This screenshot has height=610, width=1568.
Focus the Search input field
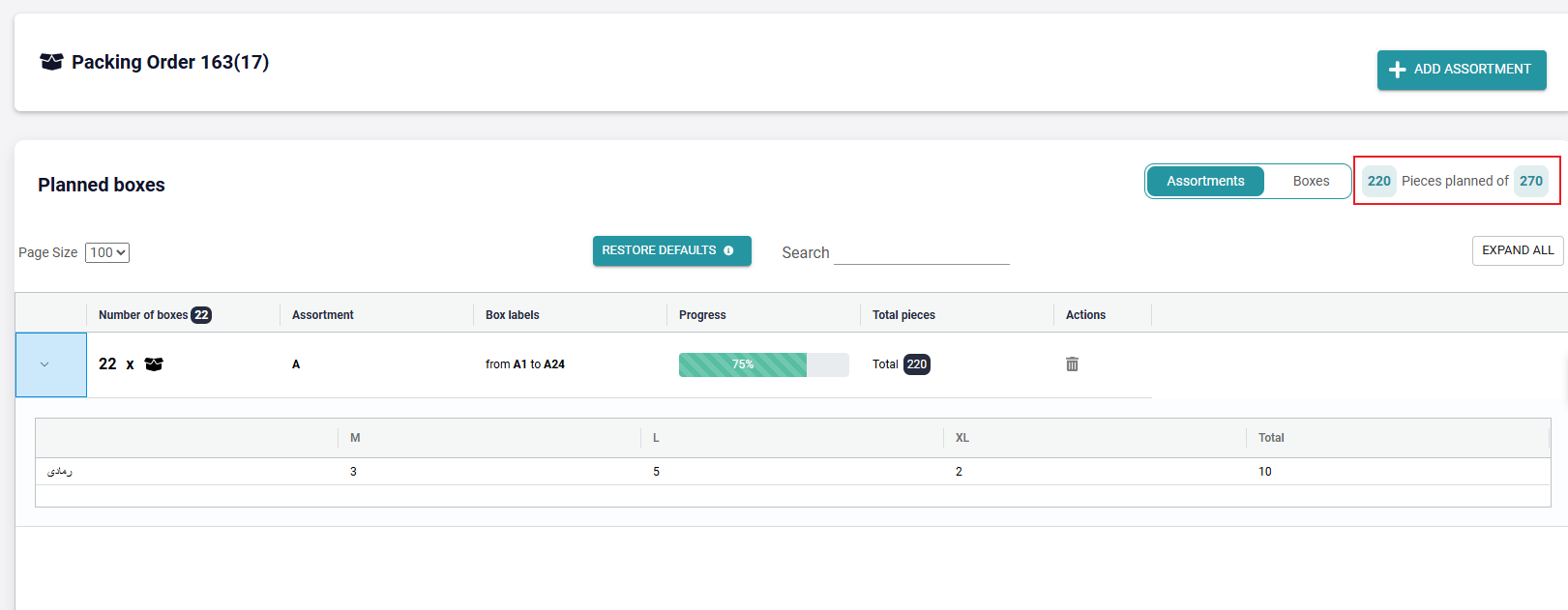[x=921, y=252]
